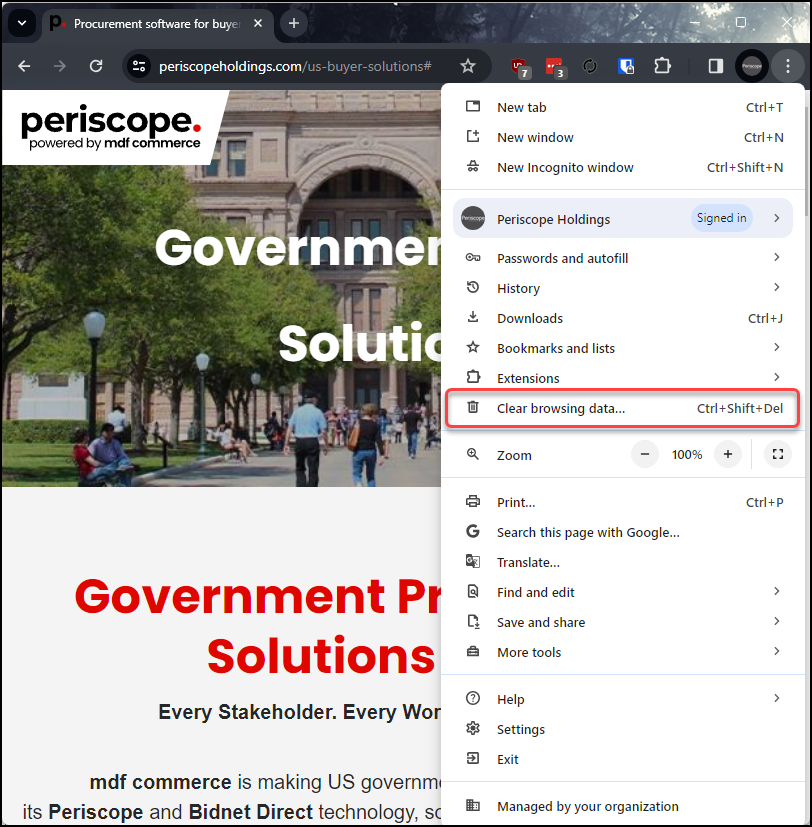Bookmark this page with the star icon
Screen dimensions: 812x827
tap(468, 66)
